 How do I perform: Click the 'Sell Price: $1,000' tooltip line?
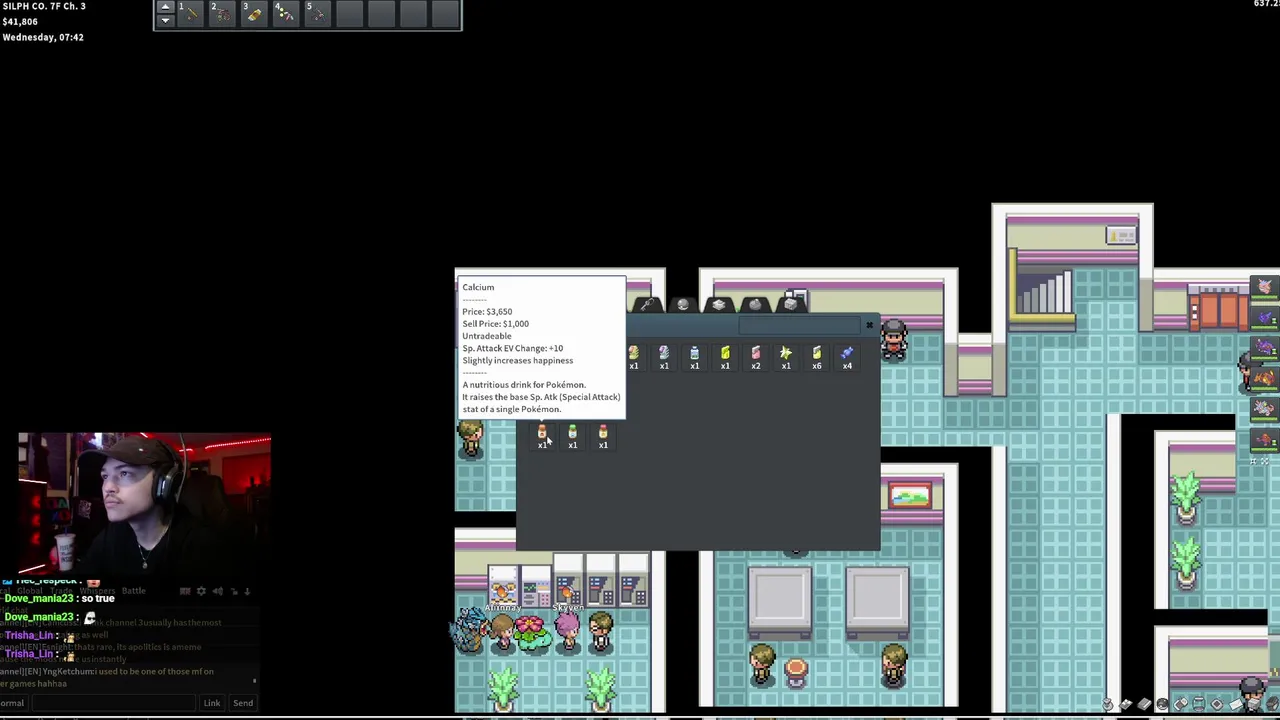(495, 324)
